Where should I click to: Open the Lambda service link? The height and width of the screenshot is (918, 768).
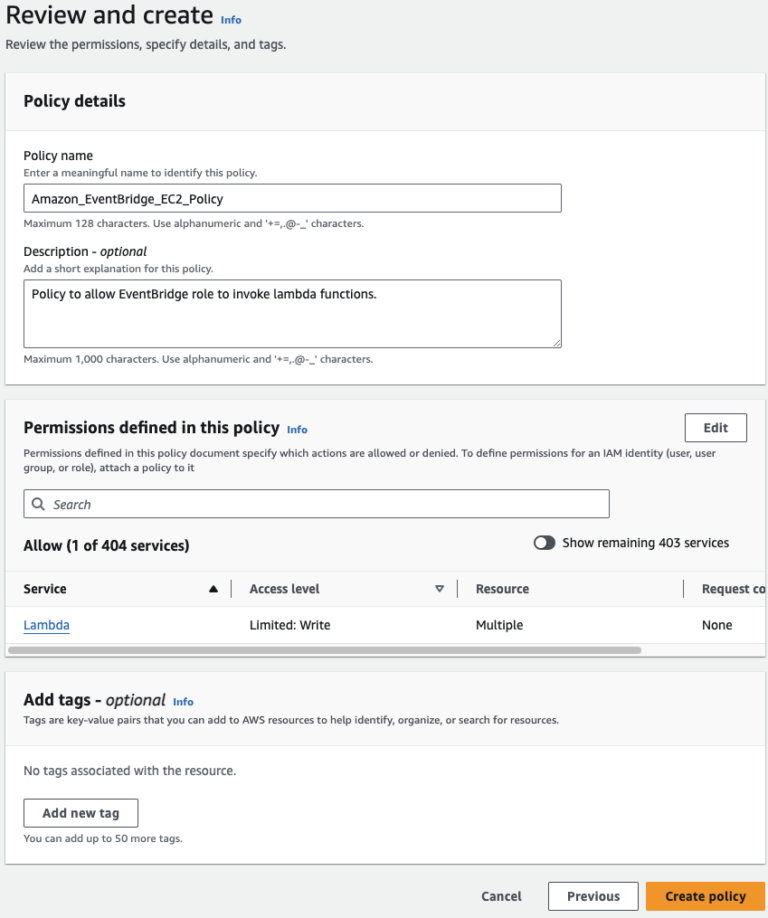(45, 624)
